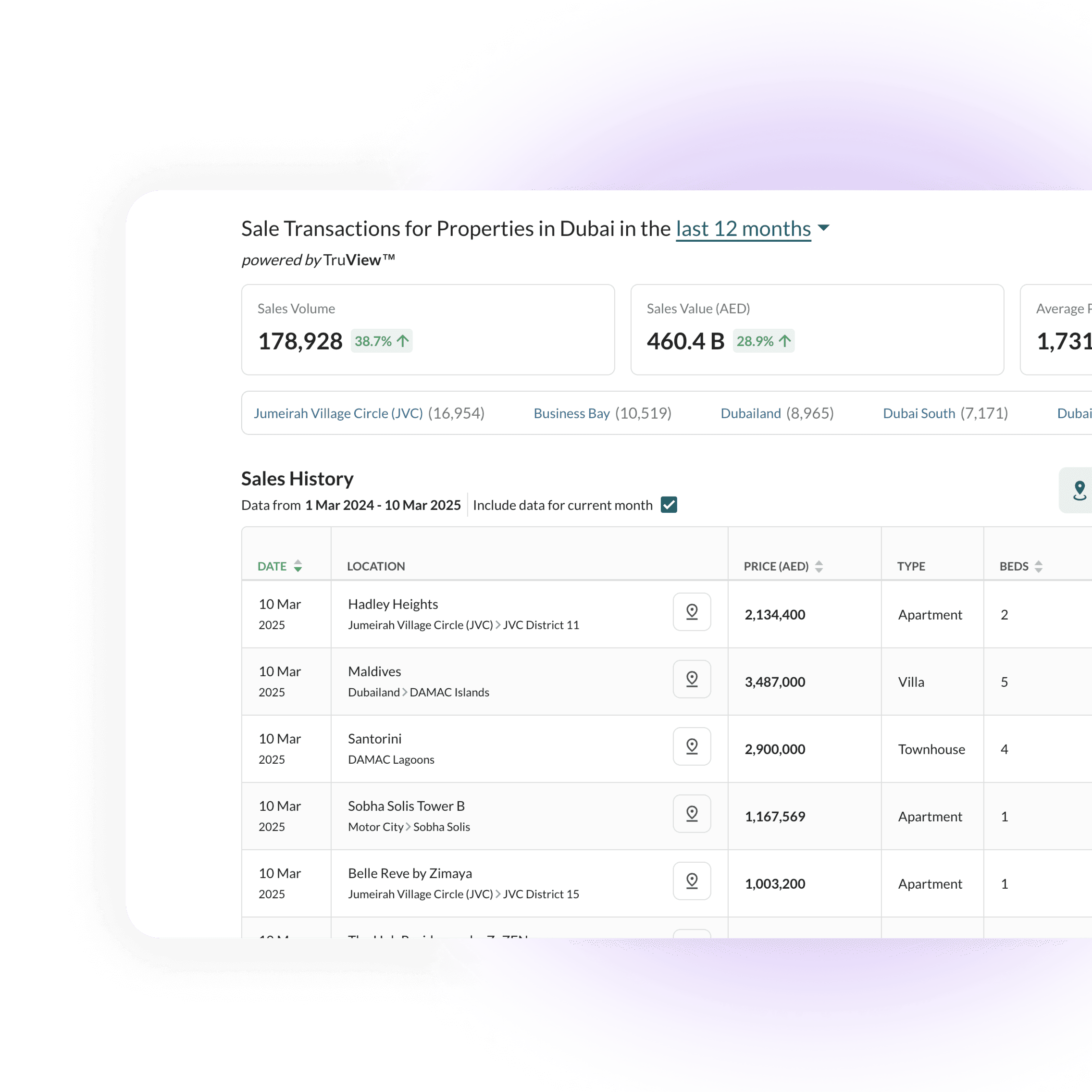Click the Sales Value (AED) card
The width and height of the screenshot is (1092, 1092).
pos(817,330)
